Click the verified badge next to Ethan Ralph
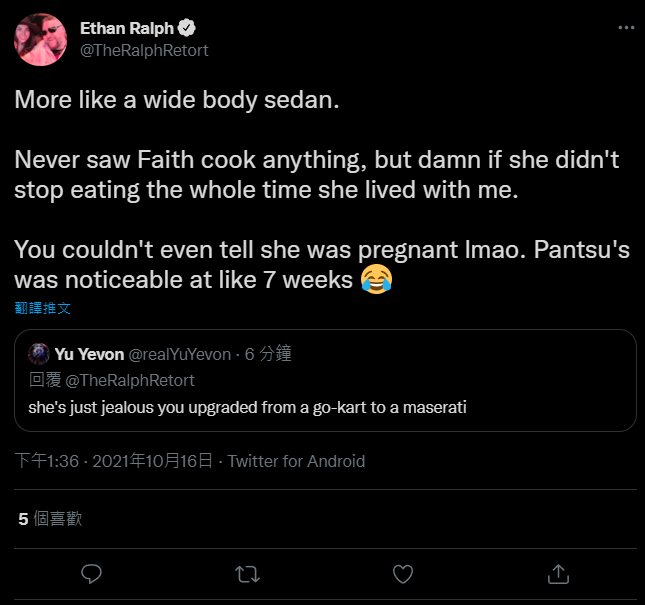 [186, 28]
